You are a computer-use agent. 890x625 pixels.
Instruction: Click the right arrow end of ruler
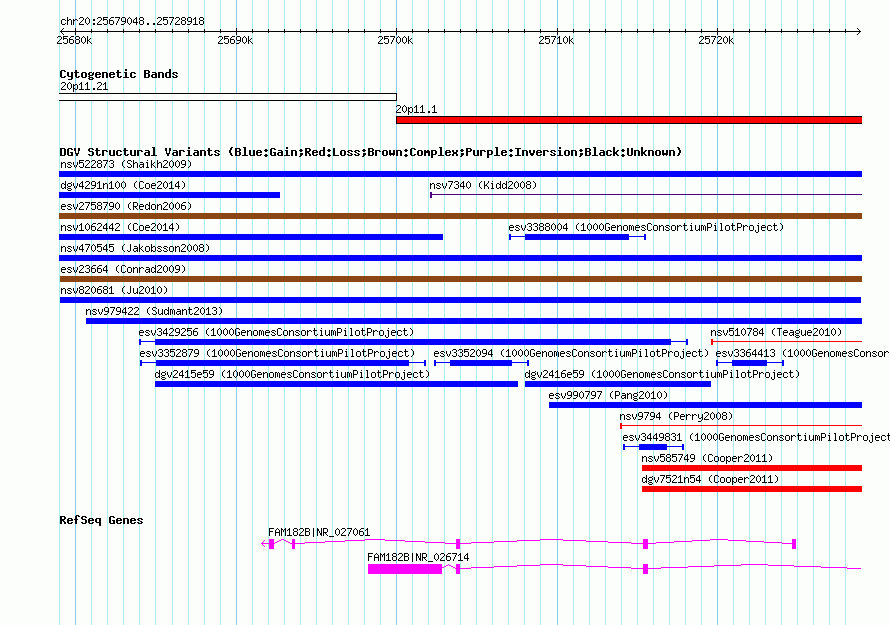click(858, 31)
